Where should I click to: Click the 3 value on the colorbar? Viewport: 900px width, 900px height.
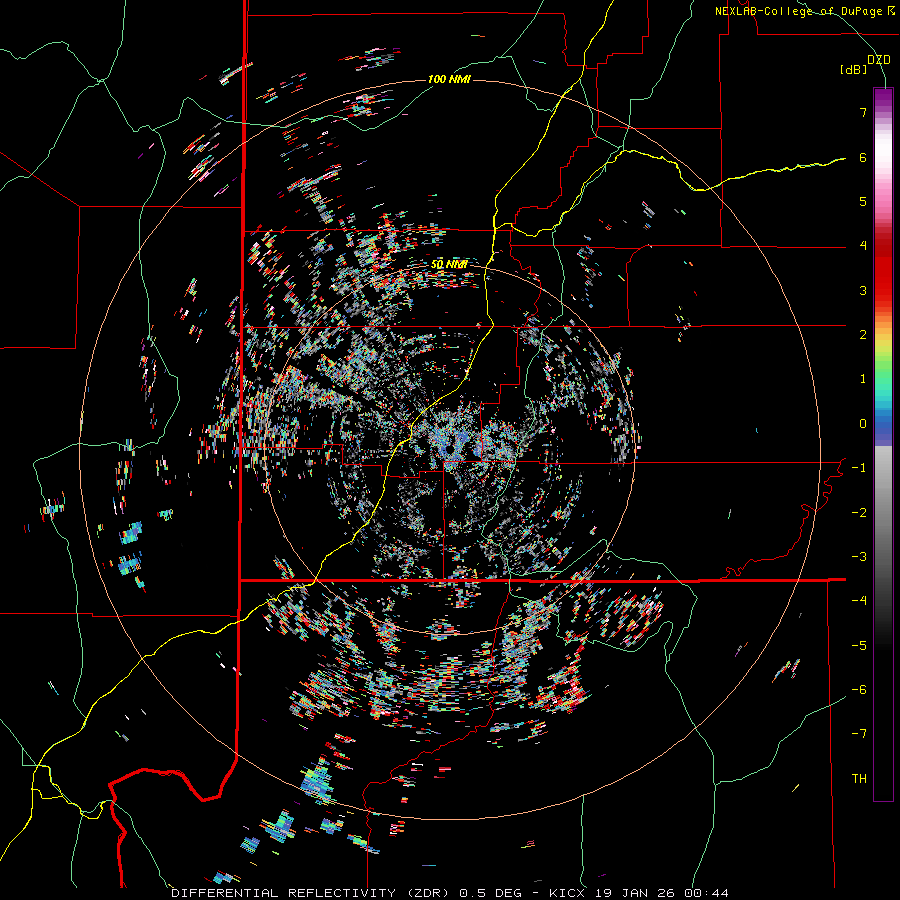click(863, 290)
